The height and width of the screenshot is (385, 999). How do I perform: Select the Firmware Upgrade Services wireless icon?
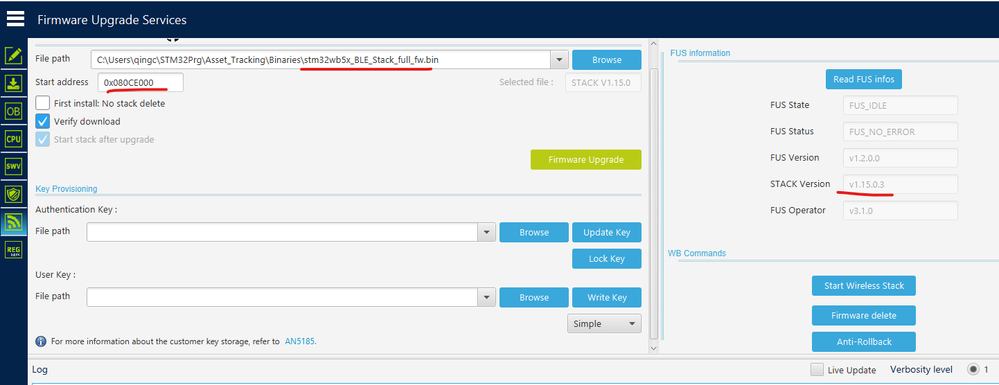[x=13, y=221]
